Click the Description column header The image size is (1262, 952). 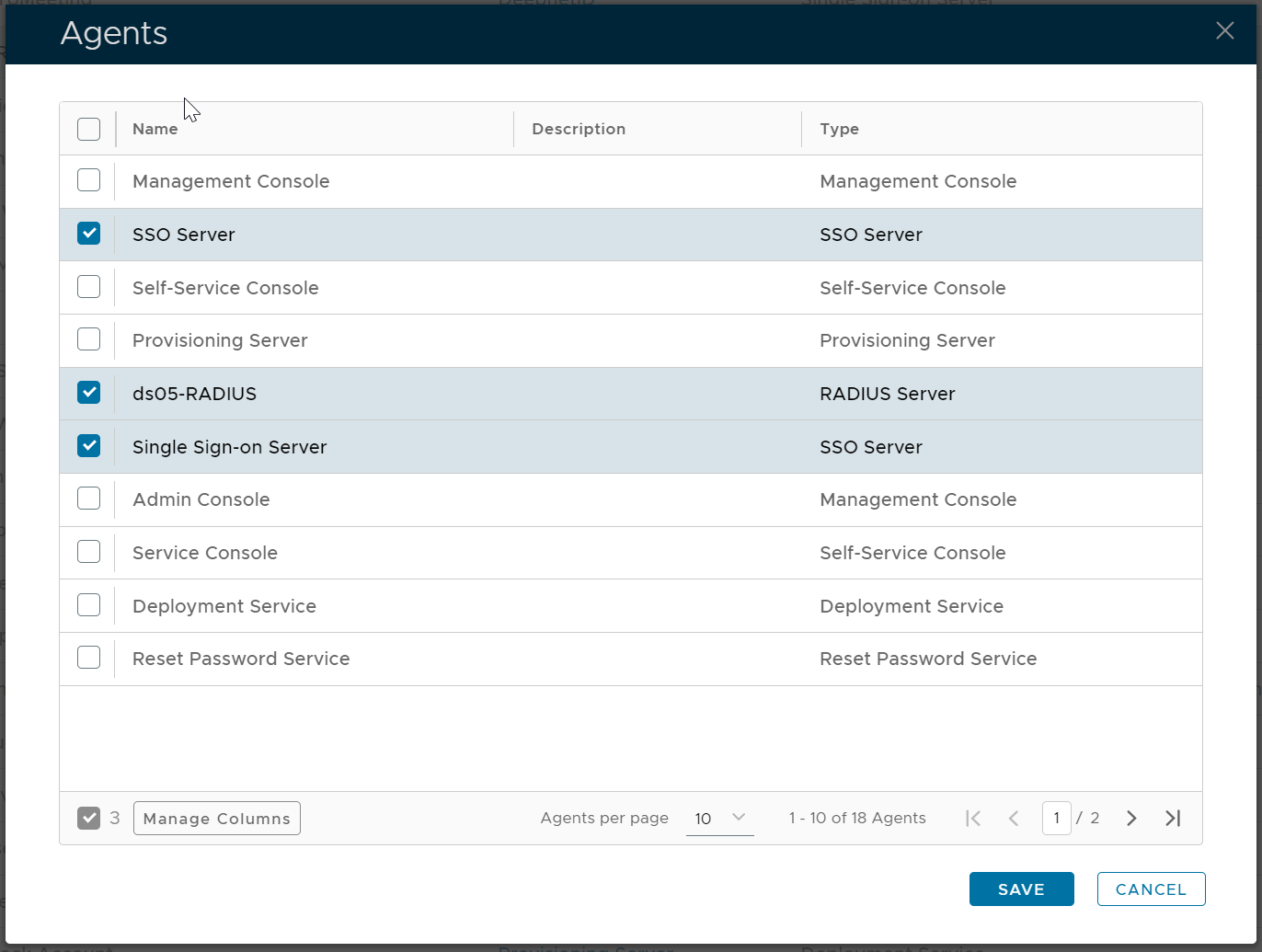coord(579,129)
